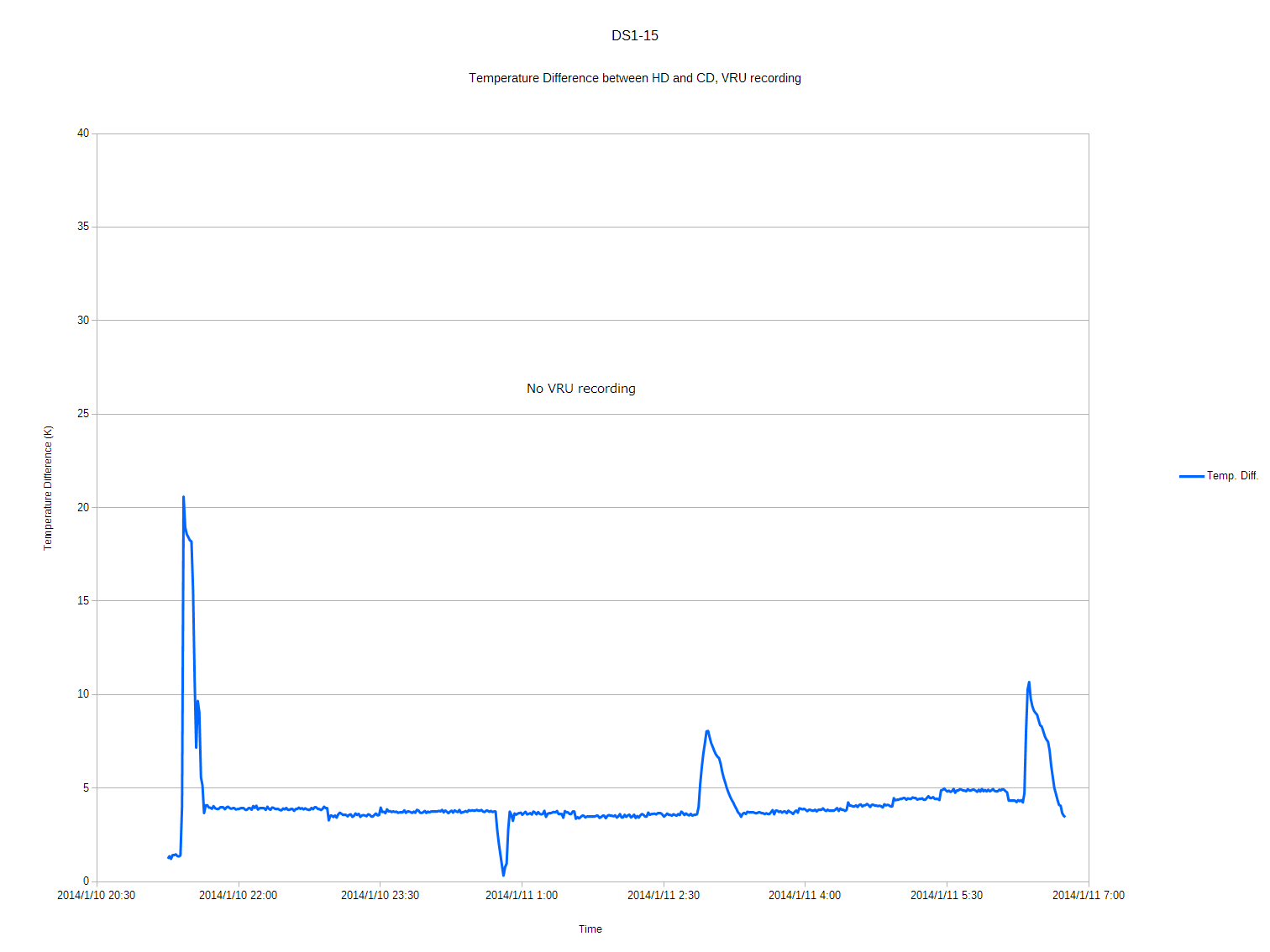
Task: Select the subtitle about HD and CD temperature difference
Action: coord(634,78)
